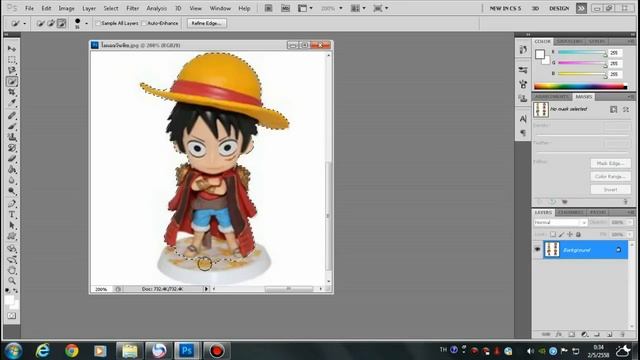
Task: Open Normal blend mode dropdown
Action: point(560,222)
